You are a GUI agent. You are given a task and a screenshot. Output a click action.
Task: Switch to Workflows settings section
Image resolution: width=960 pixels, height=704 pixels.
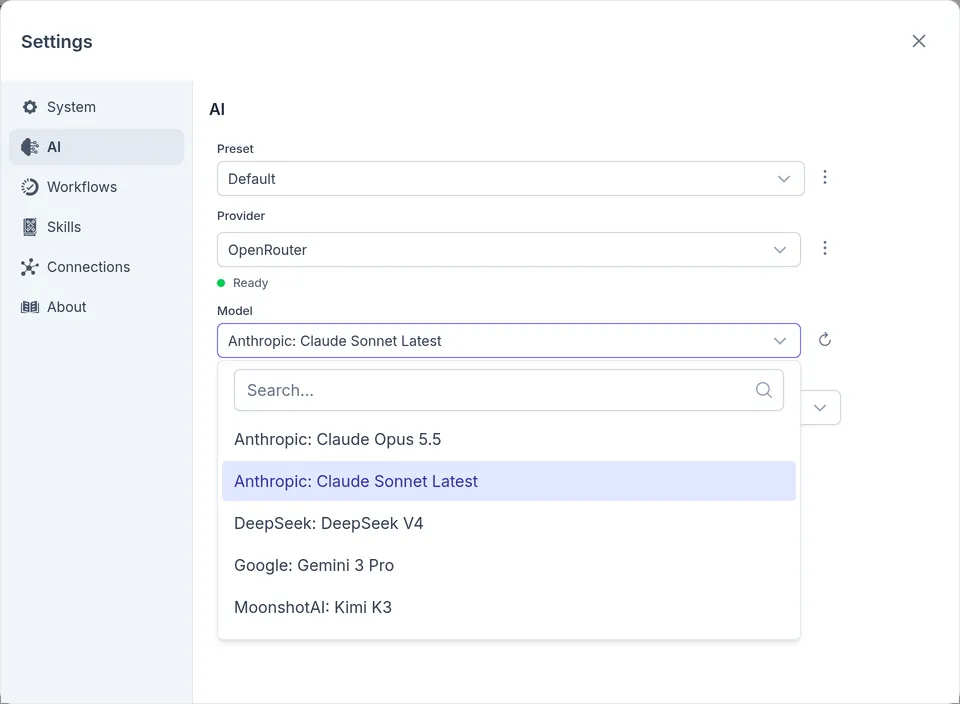tap(97, 187)
